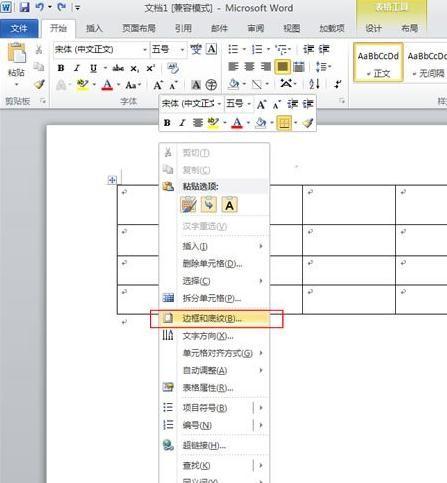Click the ribbon yellow highlight color button
447x483 pixels.
(x=82, y=85)
